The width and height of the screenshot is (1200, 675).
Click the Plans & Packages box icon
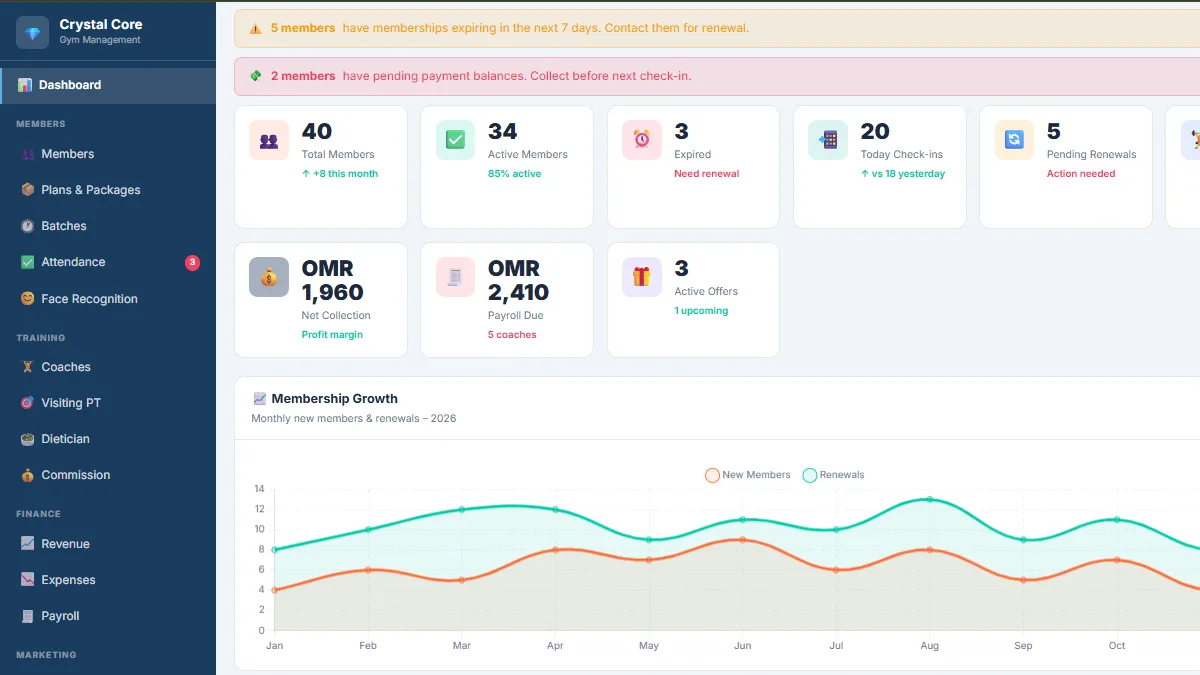28,190
